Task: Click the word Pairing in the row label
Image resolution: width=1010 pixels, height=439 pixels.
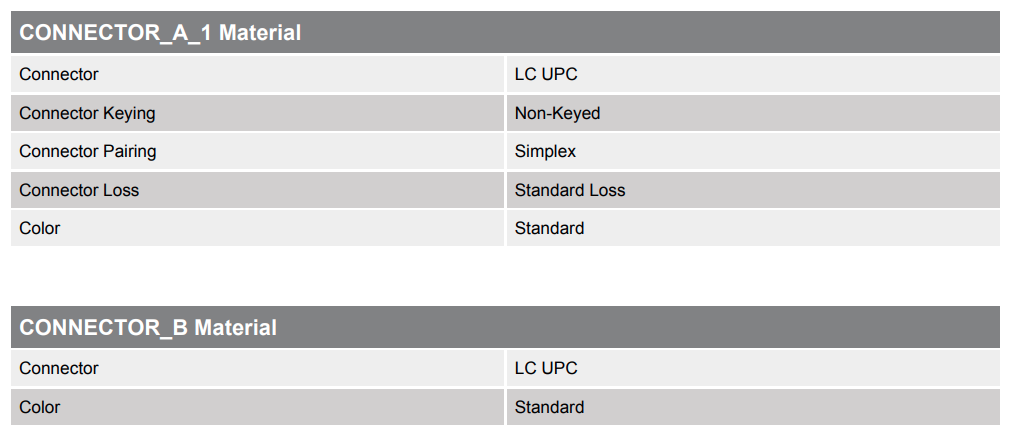Action: pos(130,151)
